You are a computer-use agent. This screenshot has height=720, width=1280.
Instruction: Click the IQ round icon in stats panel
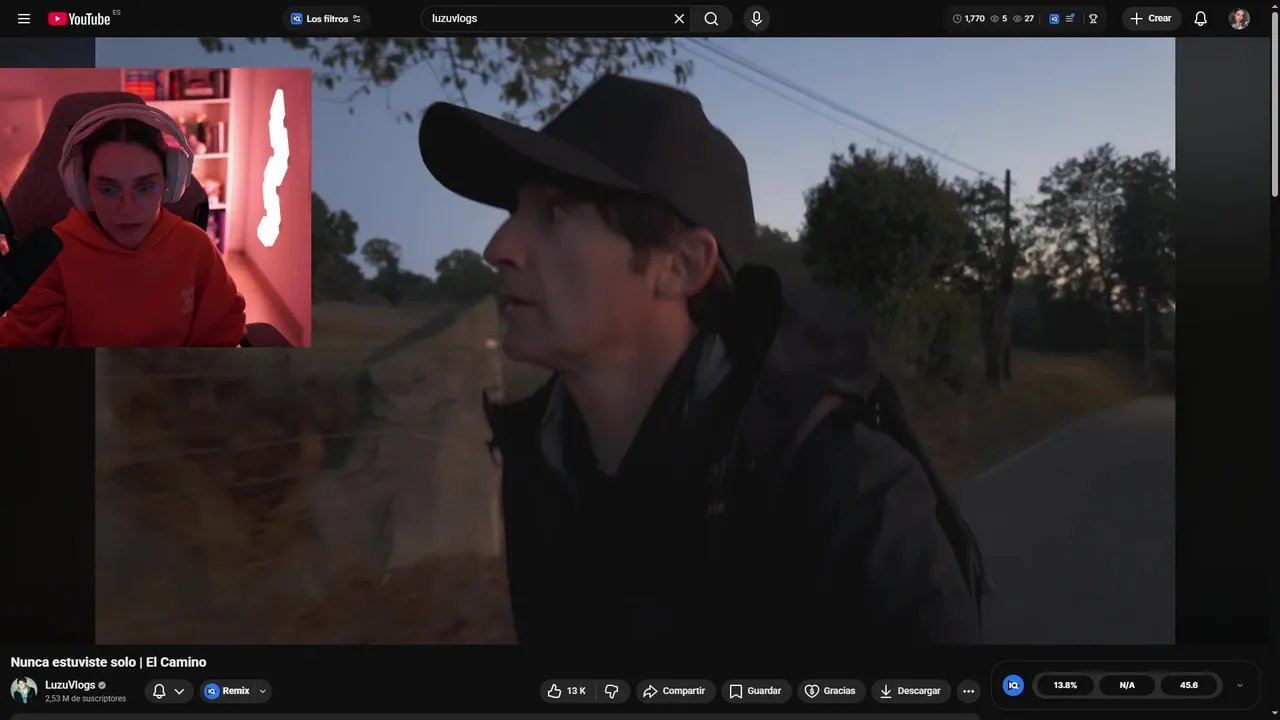[1013, 685]
